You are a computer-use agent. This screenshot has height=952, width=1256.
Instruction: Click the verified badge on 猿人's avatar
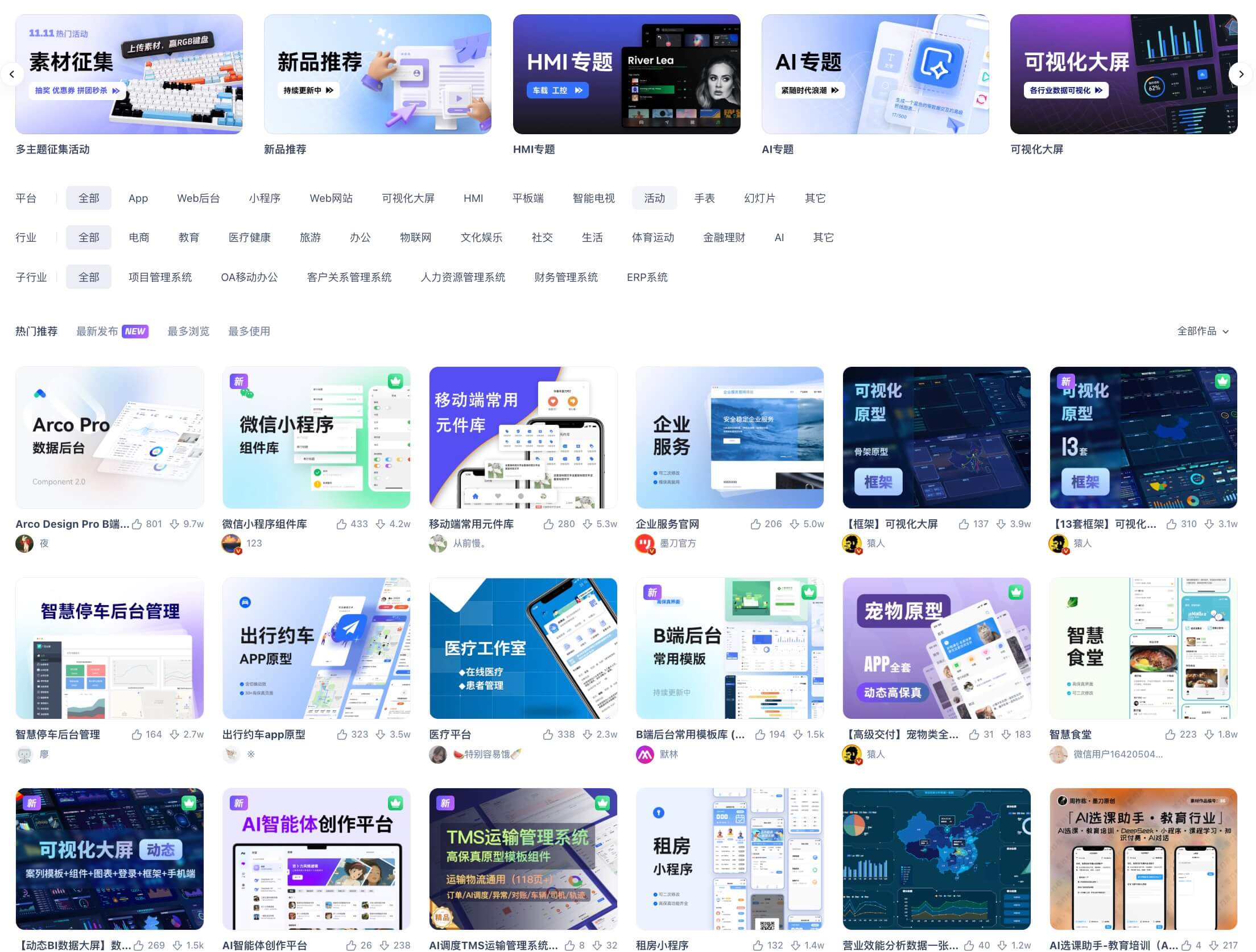(x=858, y=549)
